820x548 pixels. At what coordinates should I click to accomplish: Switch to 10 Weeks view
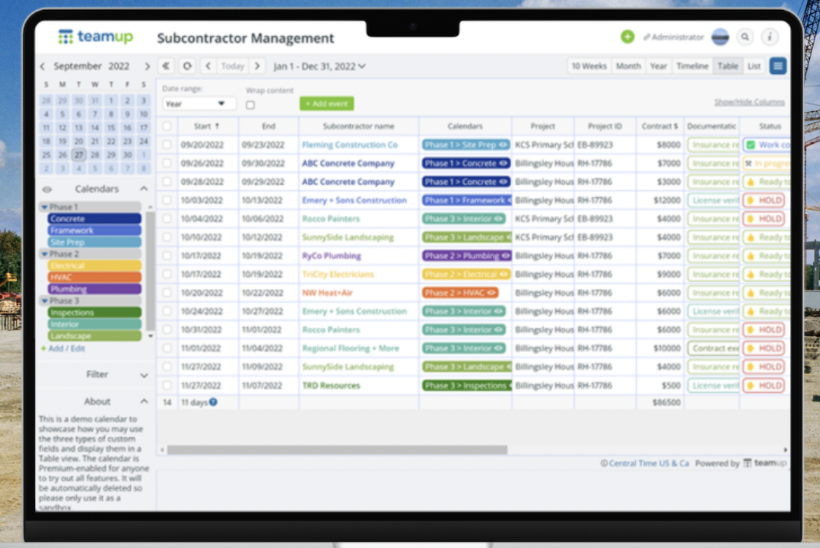point(589,66)
